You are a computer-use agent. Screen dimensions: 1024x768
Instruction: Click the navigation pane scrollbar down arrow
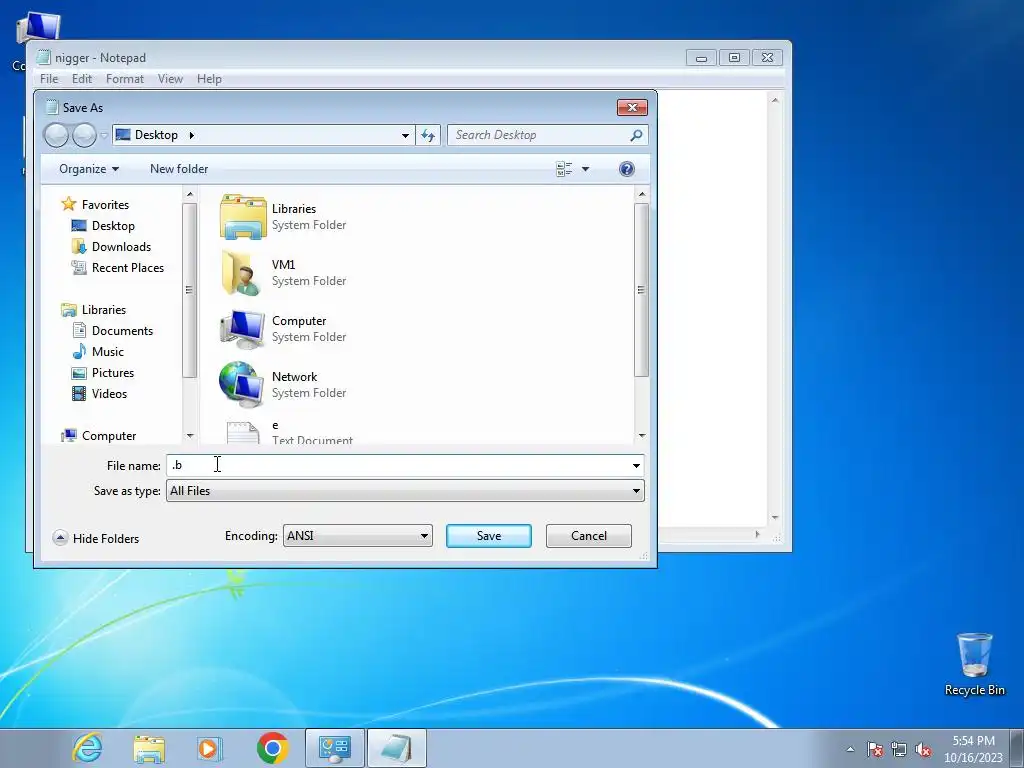[x=189, y=436]
